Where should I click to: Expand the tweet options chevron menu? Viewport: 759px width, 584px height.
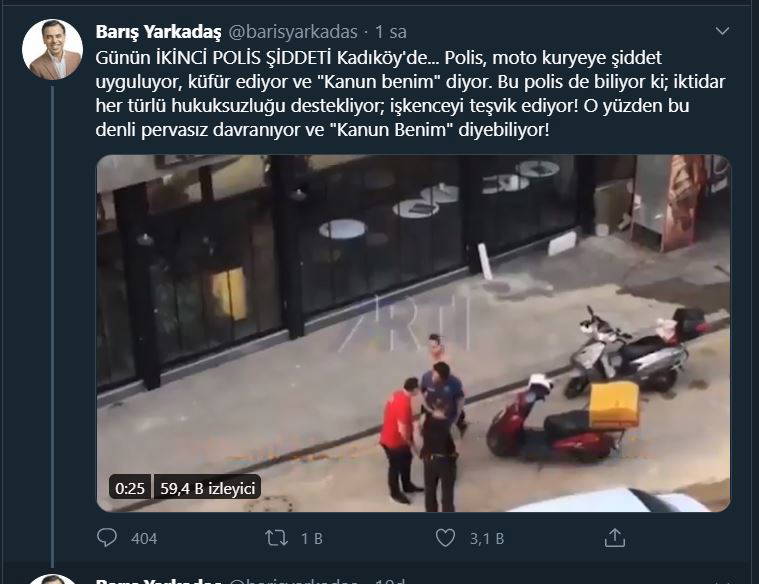point(722,31)
